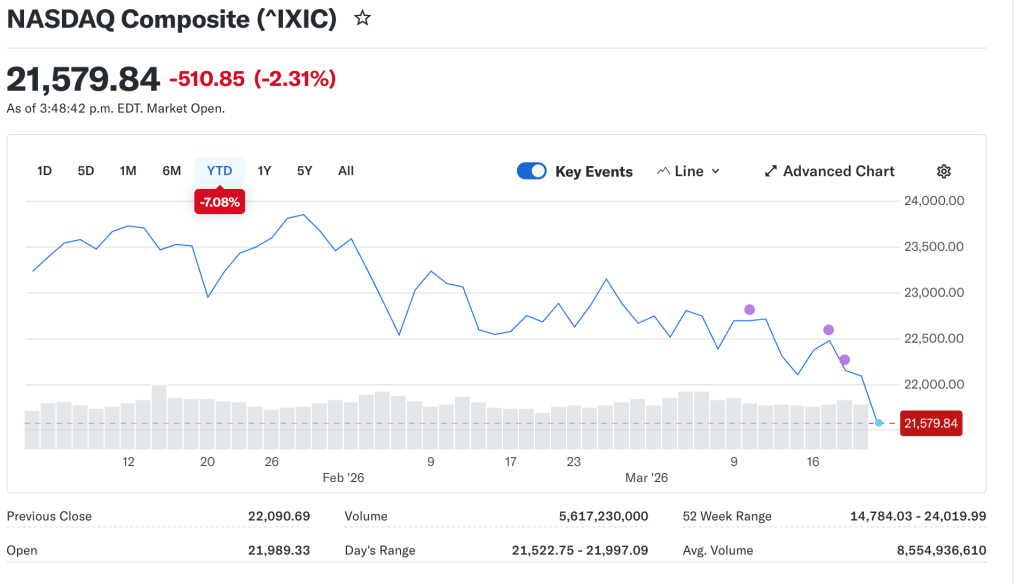Screen dimensions: 1023x584
Task: Open chart settings gear icon
Action: (943, 171)
